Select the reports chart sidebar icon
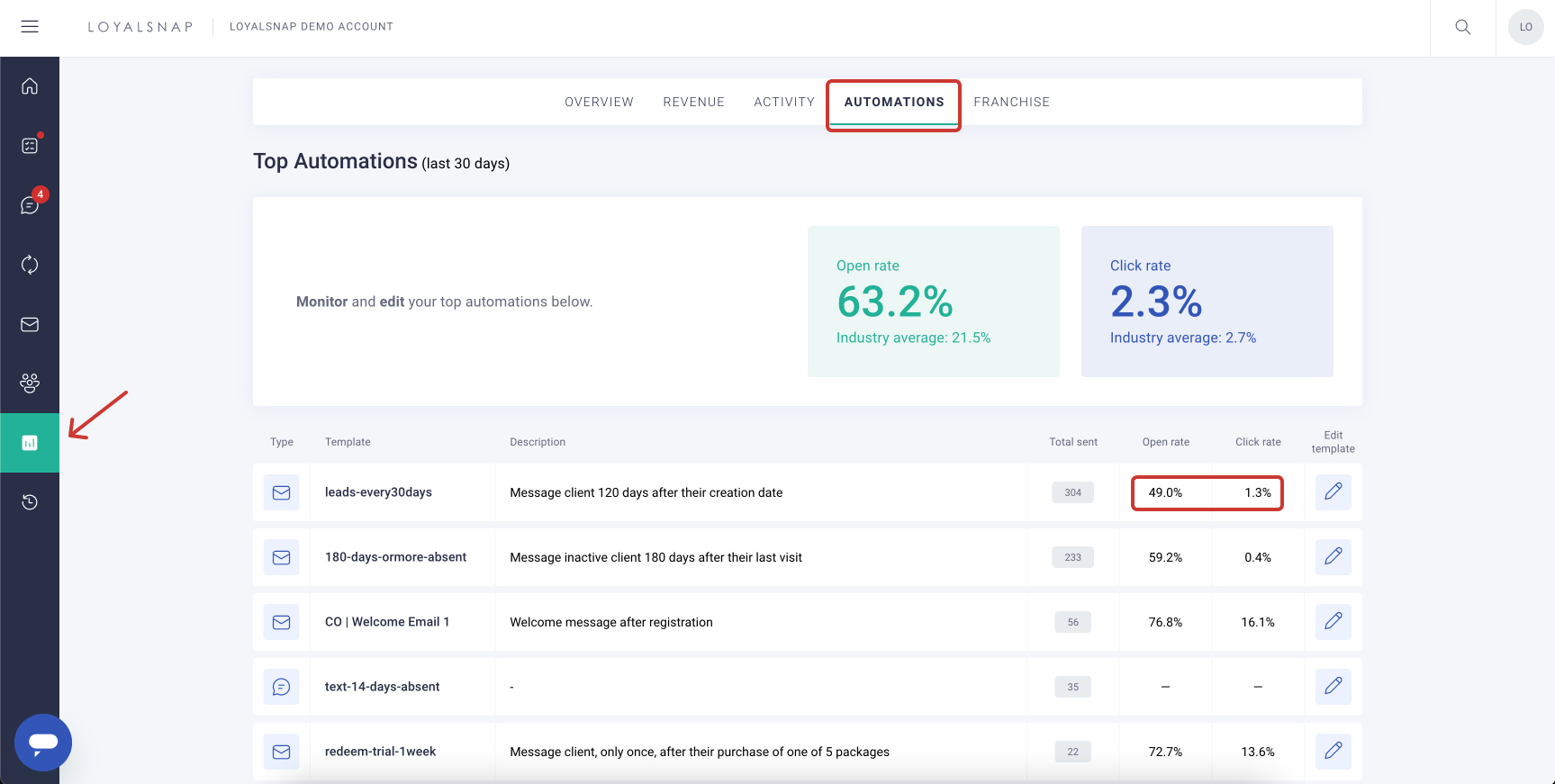The height and width of the screenshot is (784, 1555). (x=30, y=443)
